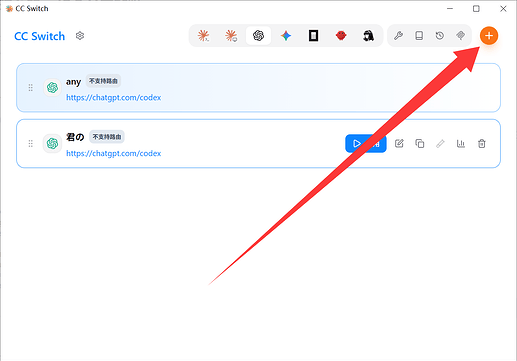
Task: Click the 君の provider name
Action: click(x=75, y=137)
